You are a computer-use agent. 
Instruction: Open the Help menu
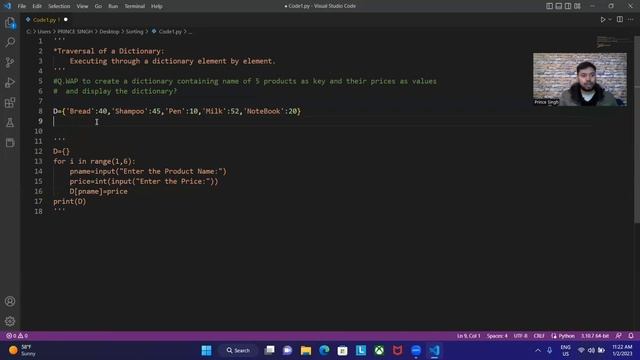pyautogui.click(x=157, y=6)
